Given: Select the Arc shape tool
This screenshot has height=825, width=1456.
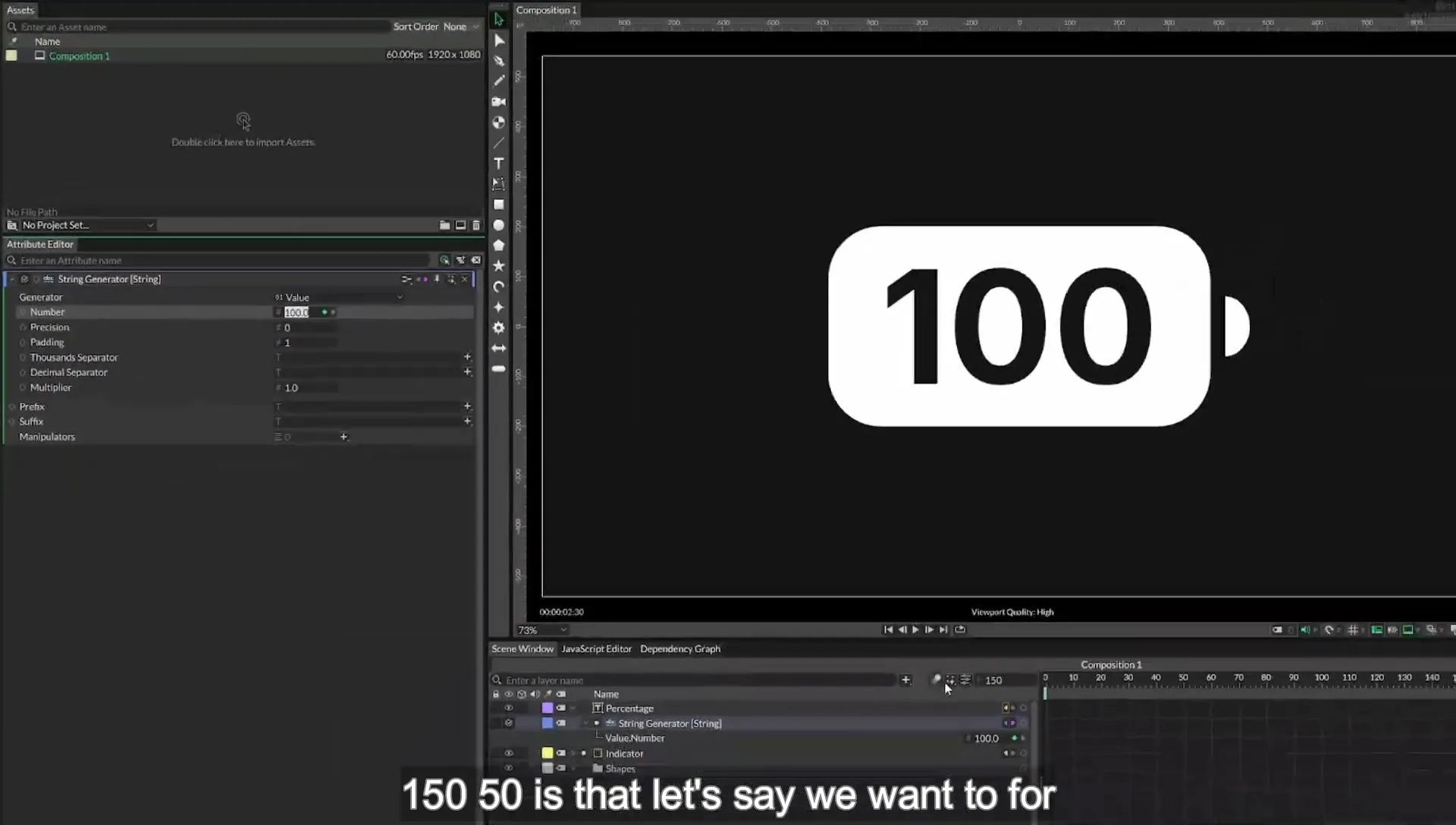Looking at the screenshot, I should 498,287.
